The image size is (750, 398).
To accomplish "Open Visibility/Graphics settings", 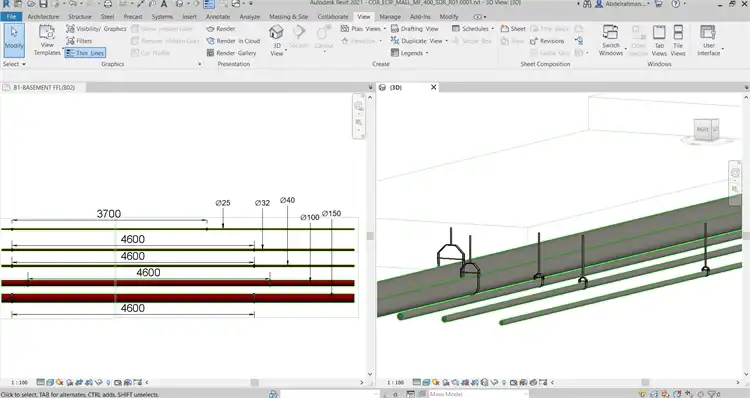I will 96,29.
